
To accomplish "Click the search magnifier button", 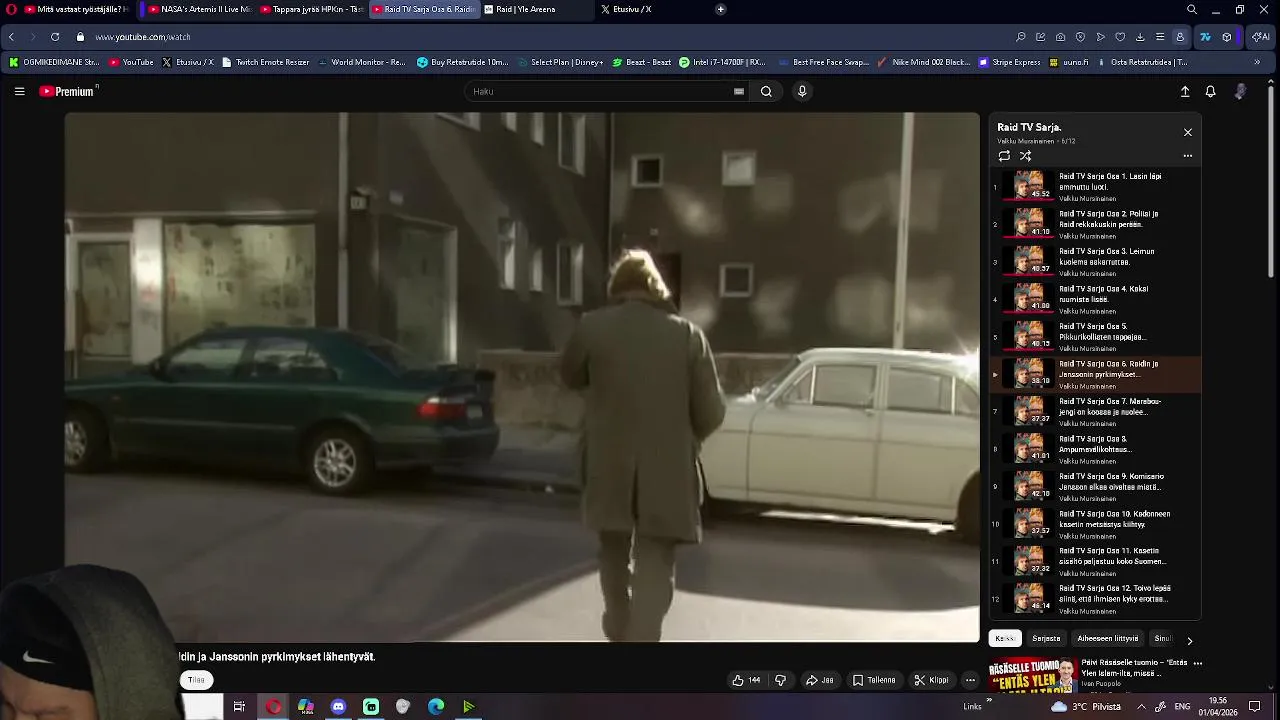I will tap(766, 91).
